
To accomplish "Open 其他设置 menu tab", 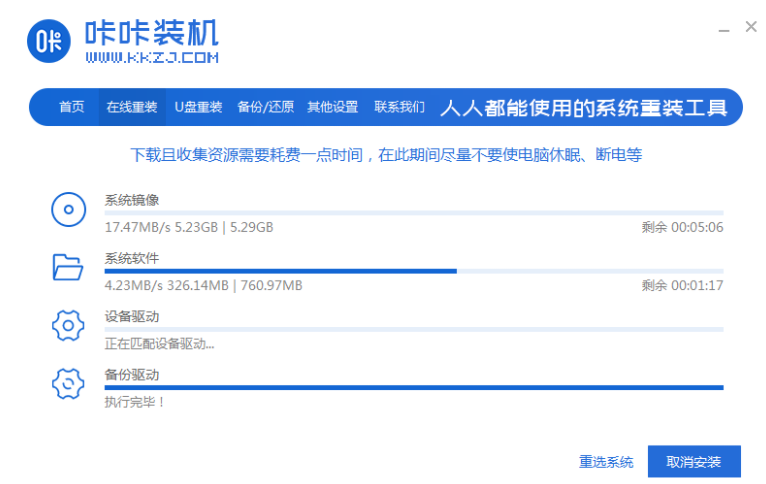I will 332,107.
